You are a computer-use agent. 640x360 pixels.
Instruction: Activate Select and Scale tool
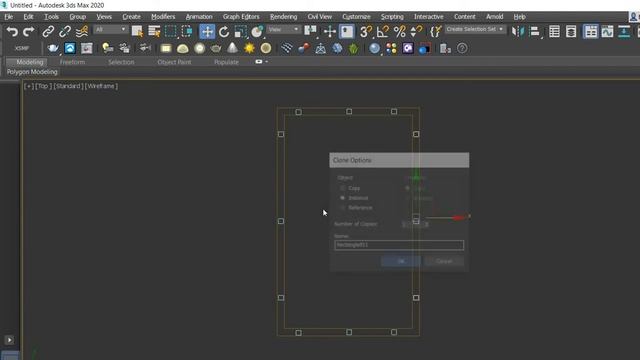(240, 31)
